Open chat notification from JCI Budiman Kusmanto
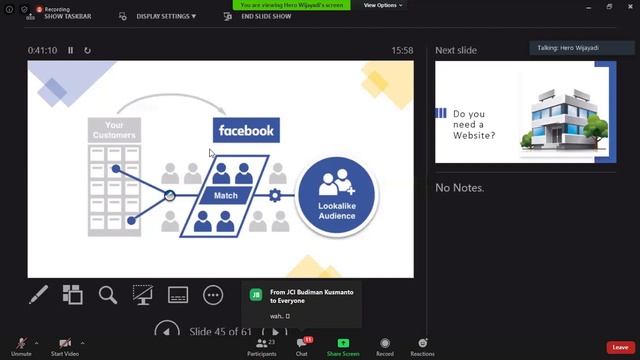 pos(302,304)
